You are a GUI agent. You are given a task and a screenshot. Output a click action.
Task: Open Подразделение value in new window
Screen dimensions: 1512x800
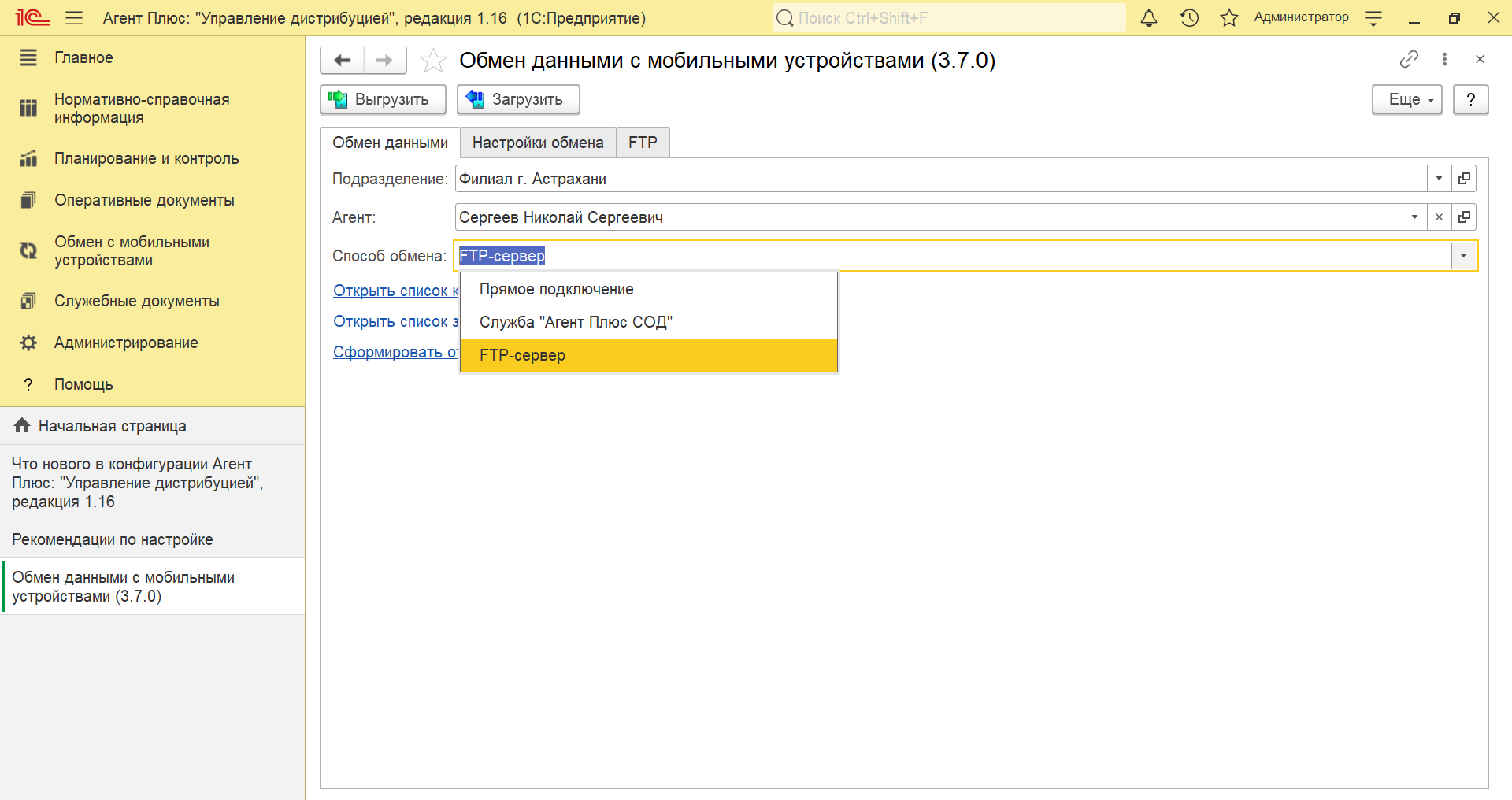[x=1464, y=179]
